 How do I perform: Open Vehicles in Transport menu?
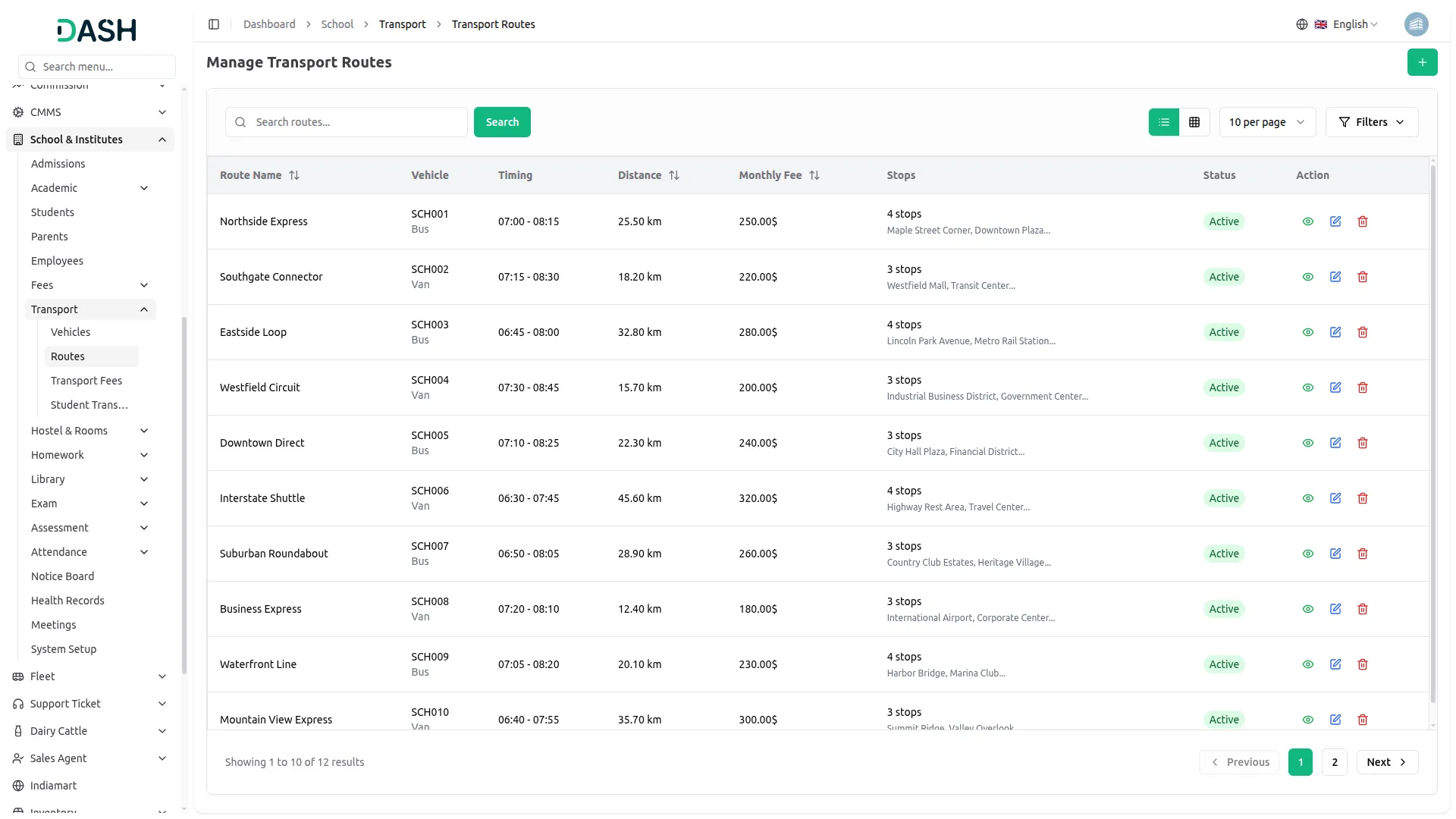(71, 332)
